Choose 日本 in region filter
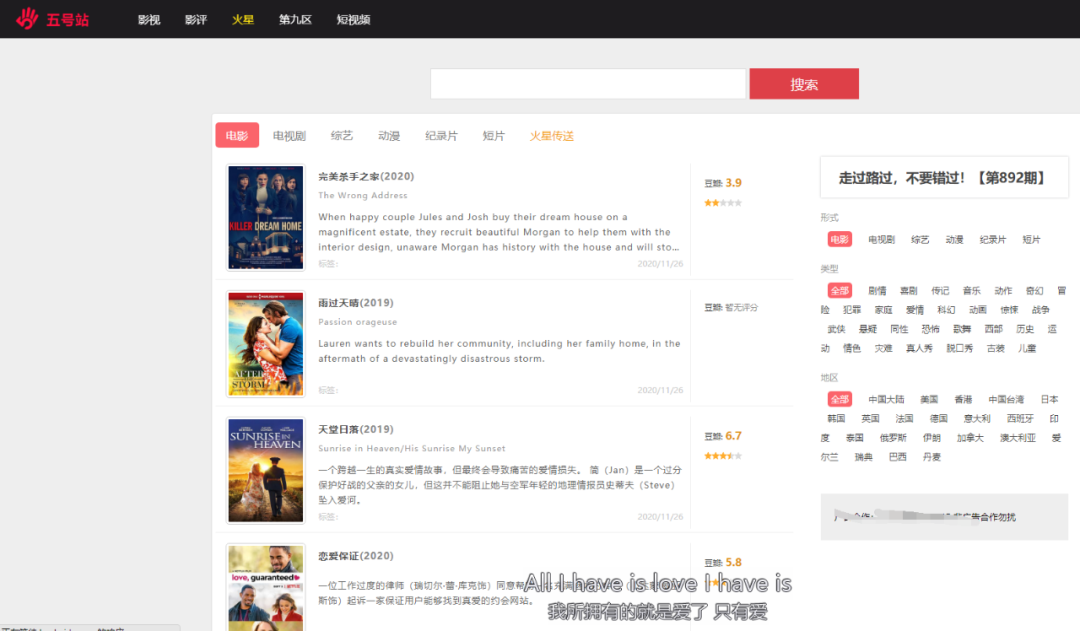This screenshot has height=631, width=1080. [x=1048, y=399]
